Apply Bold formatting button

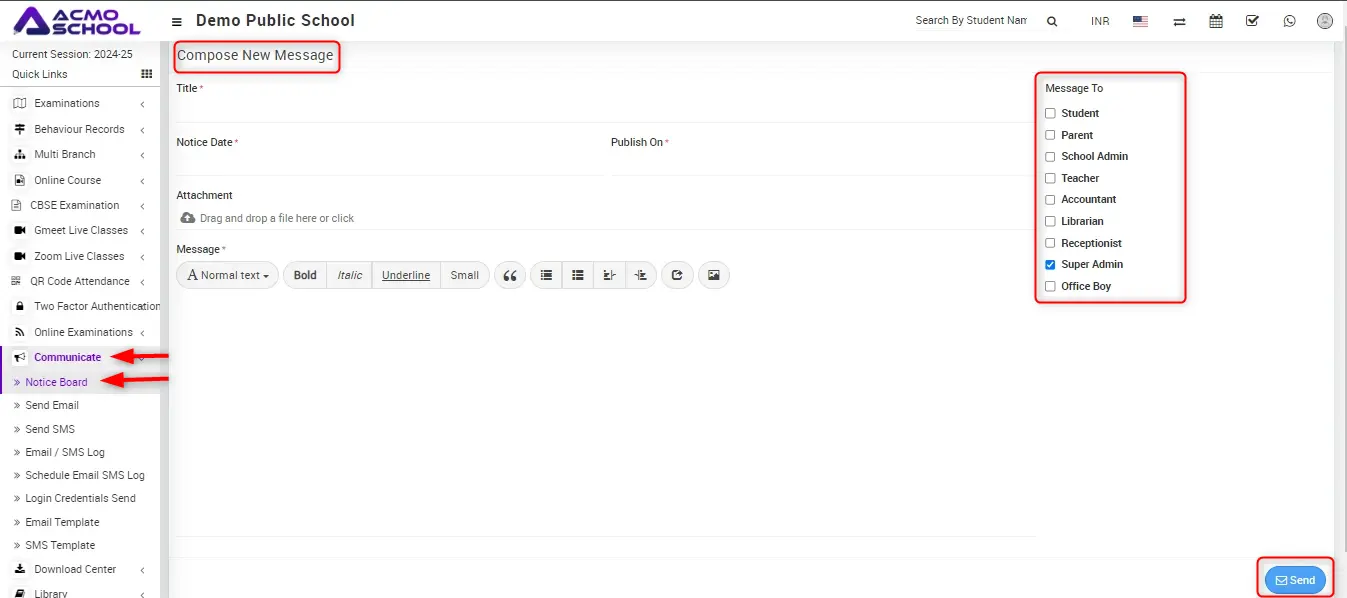click(305, 275)
